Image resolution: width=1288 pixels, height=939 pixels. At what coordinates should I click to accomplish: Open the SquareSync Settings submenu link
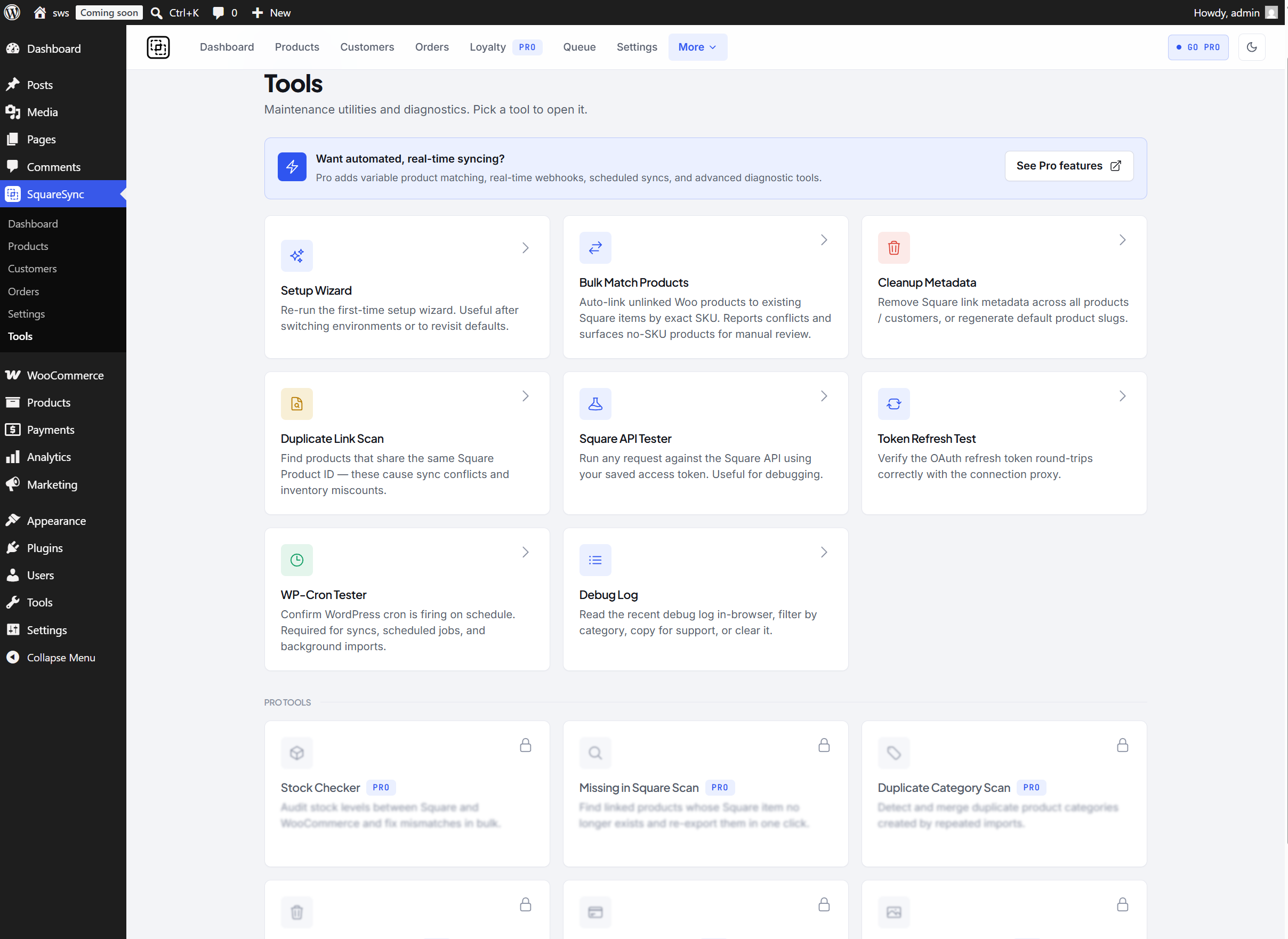[26, 314]
